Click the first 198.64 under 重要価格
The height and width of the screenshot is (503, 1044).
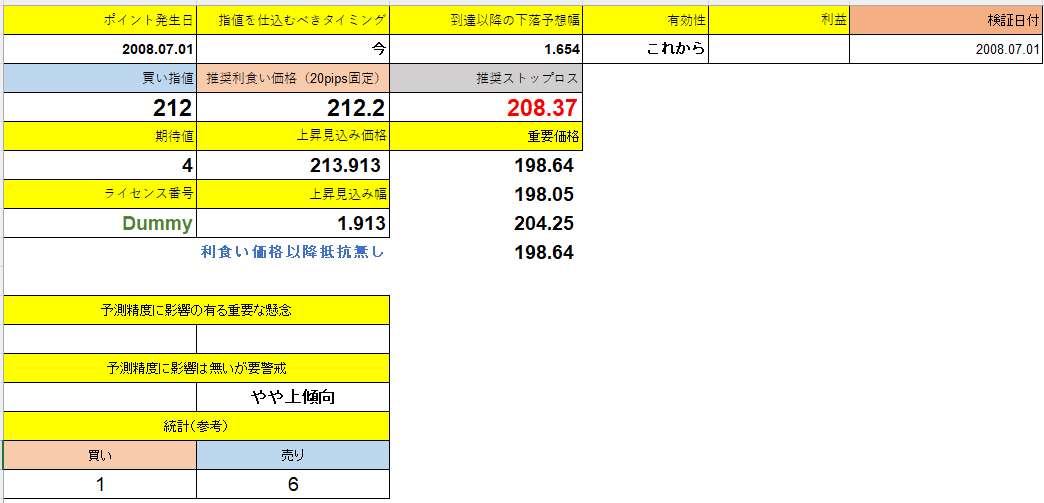[543, 165]
